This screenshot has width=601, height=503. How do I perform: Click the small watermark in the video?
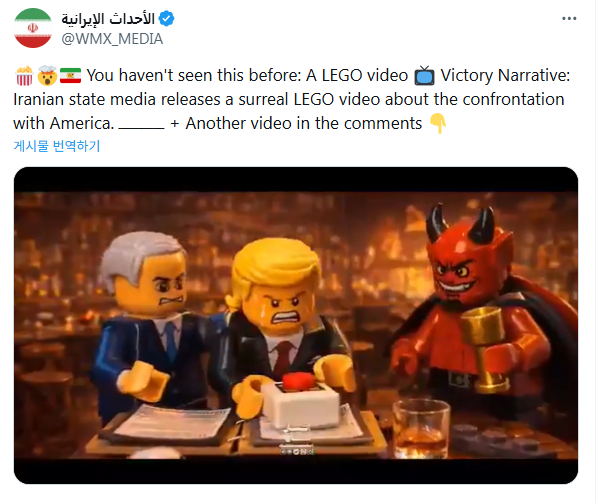pyautogui.click(x=296, y=451)
